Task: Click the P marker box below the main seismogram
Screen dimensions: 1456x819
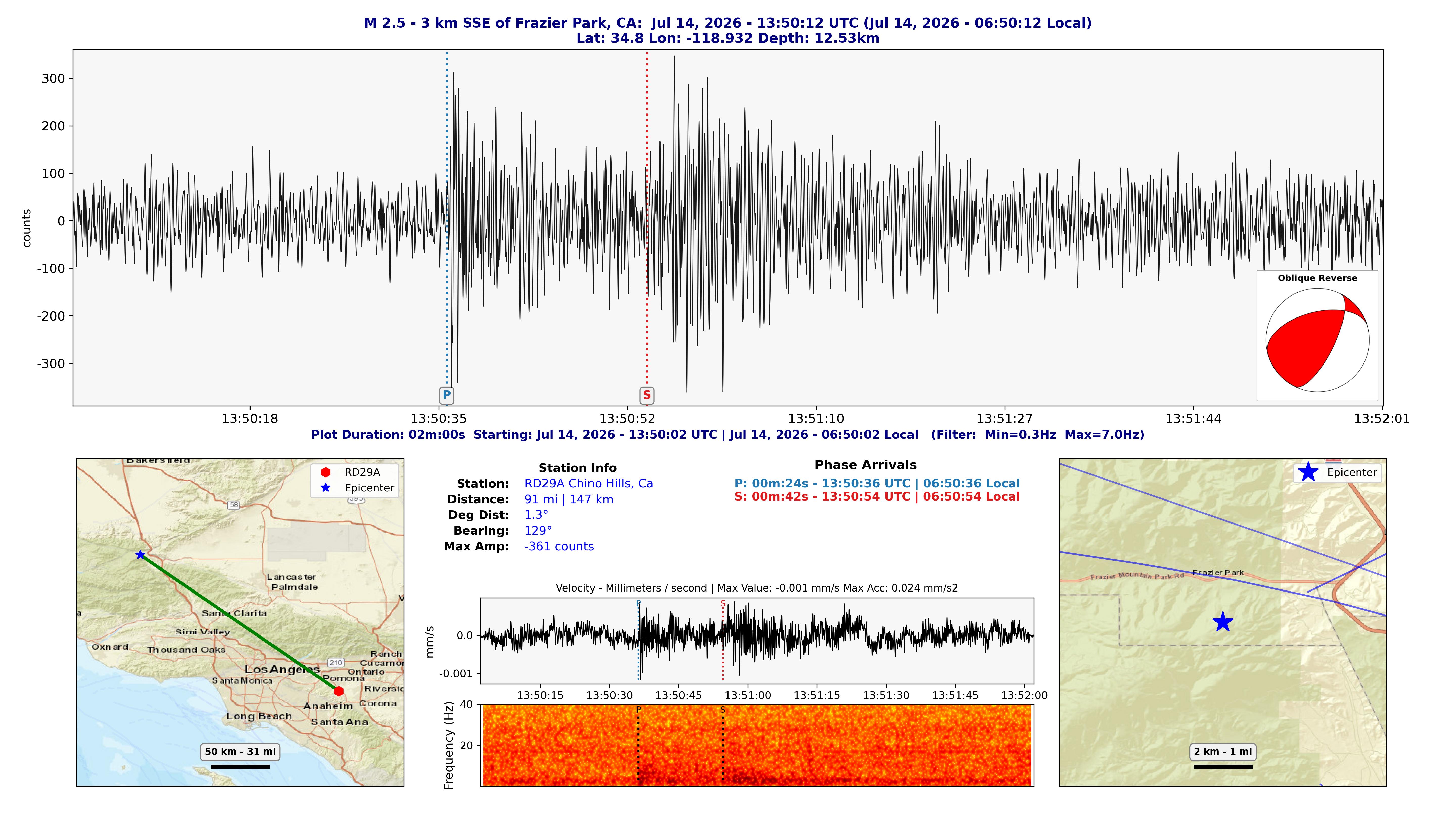Action: [446, 395]
